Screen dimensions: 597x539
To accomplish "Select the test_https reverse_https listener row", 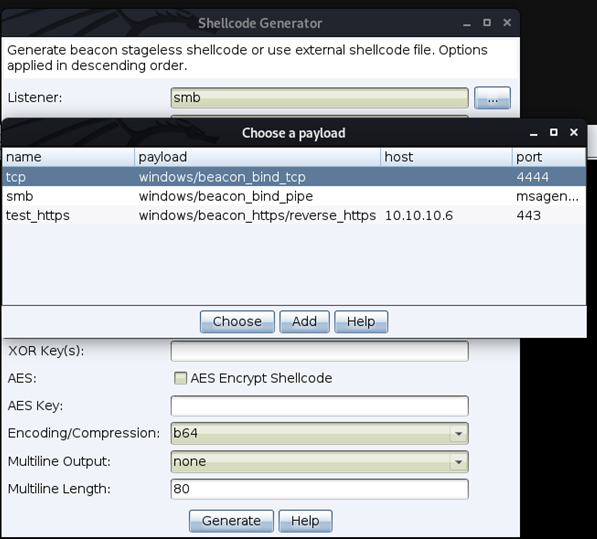I will pyautogui.click(x=294, y=215).
